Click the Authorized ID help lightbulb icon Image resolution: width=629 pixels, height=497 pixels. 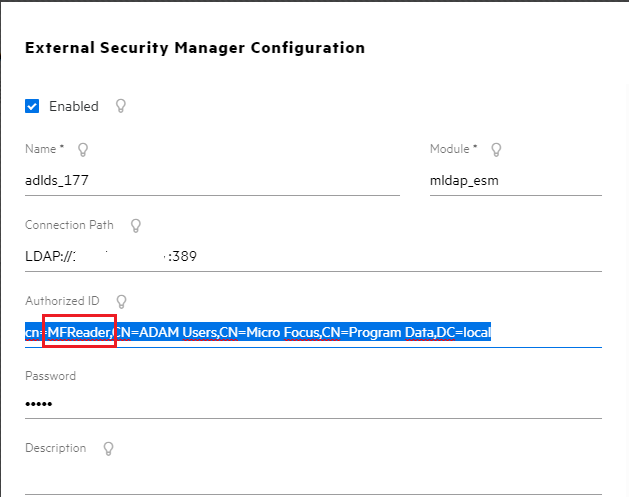[x=122, y=301]
